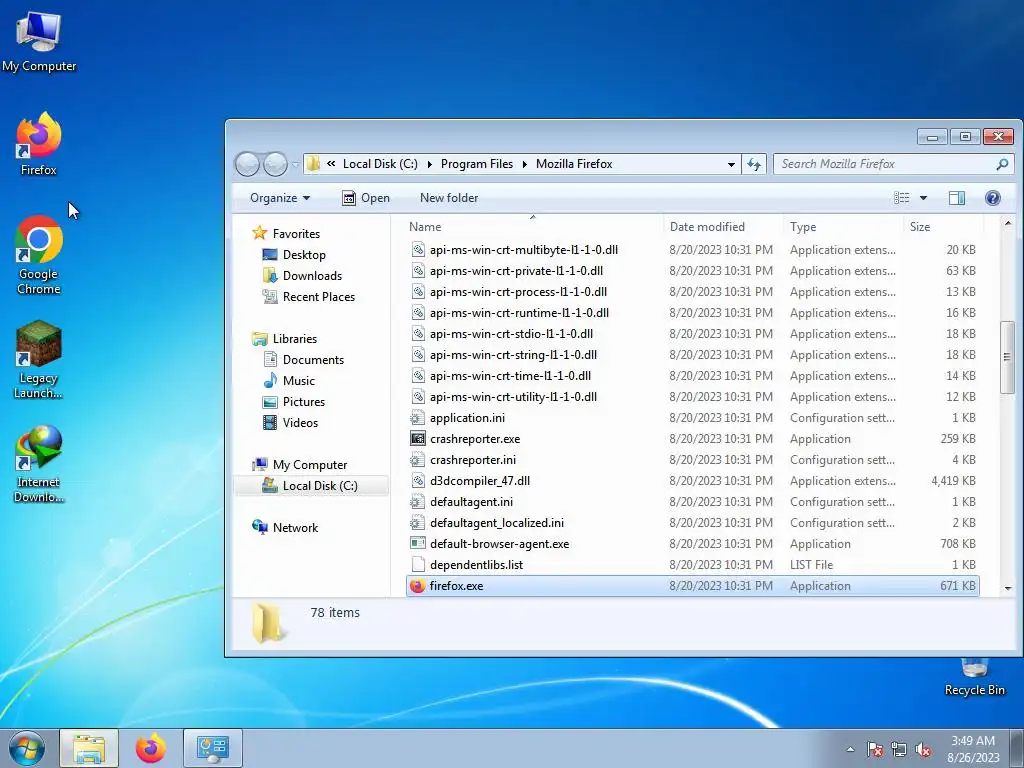The image size is (1024, 768).
Task: Open the address bar history dropdown arrow
Action: coord(731,165)
